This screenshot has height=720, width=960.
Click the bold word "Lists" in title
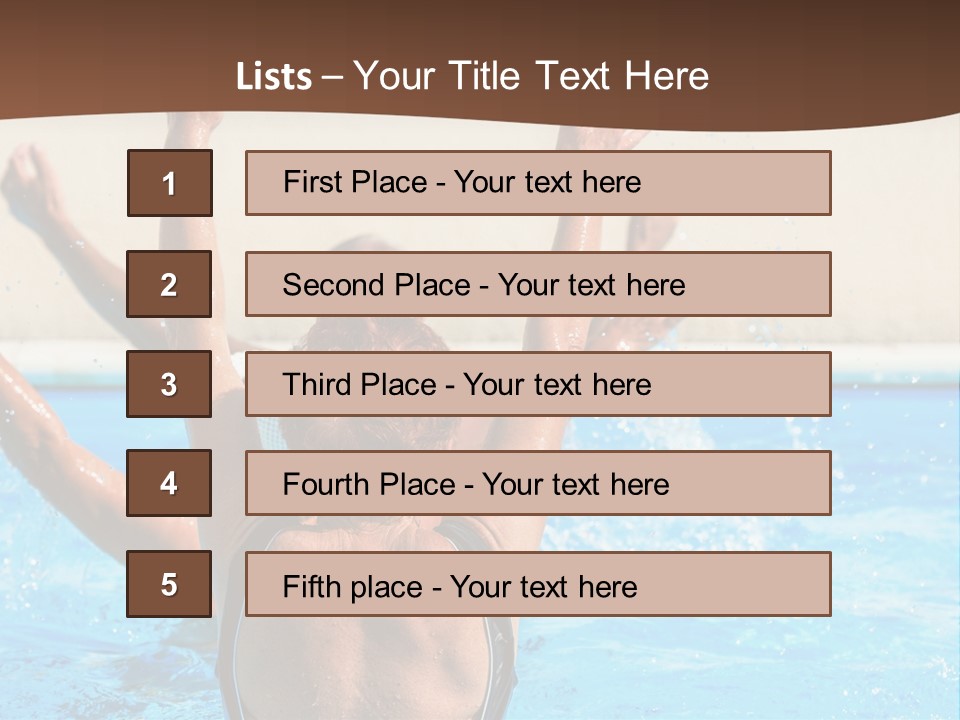[x=273, y=76]
